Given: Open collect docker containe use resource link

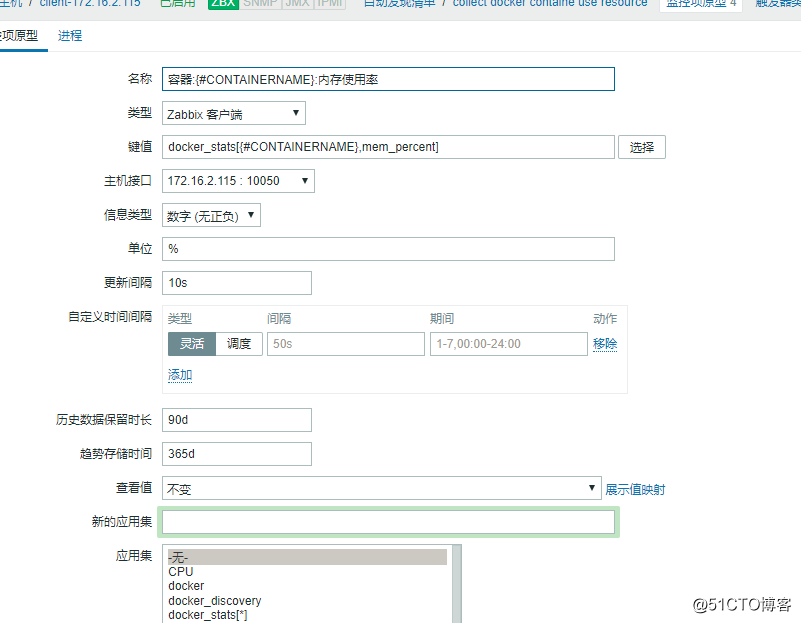Looking at the screenshot, I should pyautogui.click(x=550, y=4).
